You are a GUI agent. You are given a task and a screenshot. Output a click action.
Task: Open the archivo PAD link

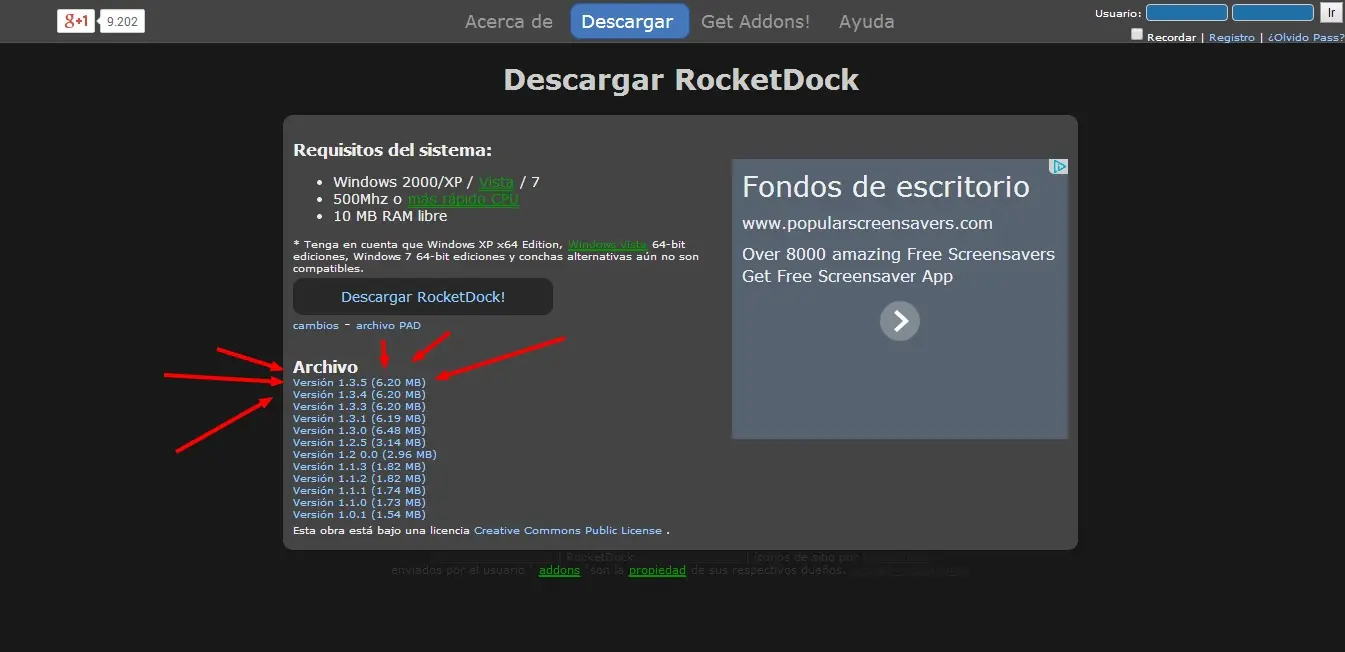tap(388, 326)
